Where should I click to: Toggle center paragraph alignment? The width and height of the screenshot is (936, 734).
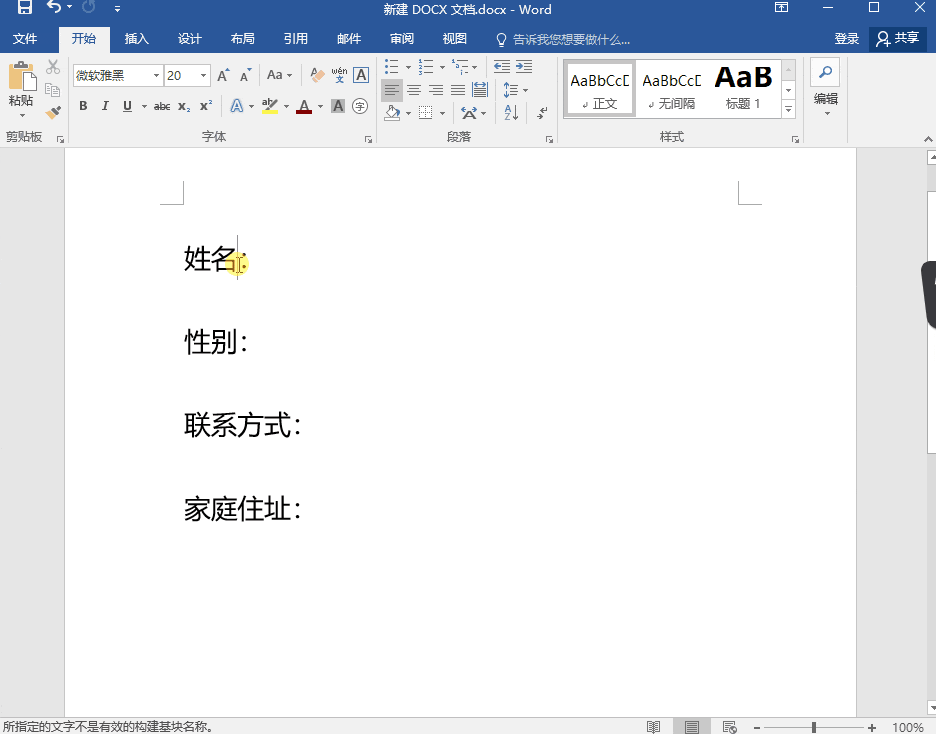point(414,90)
